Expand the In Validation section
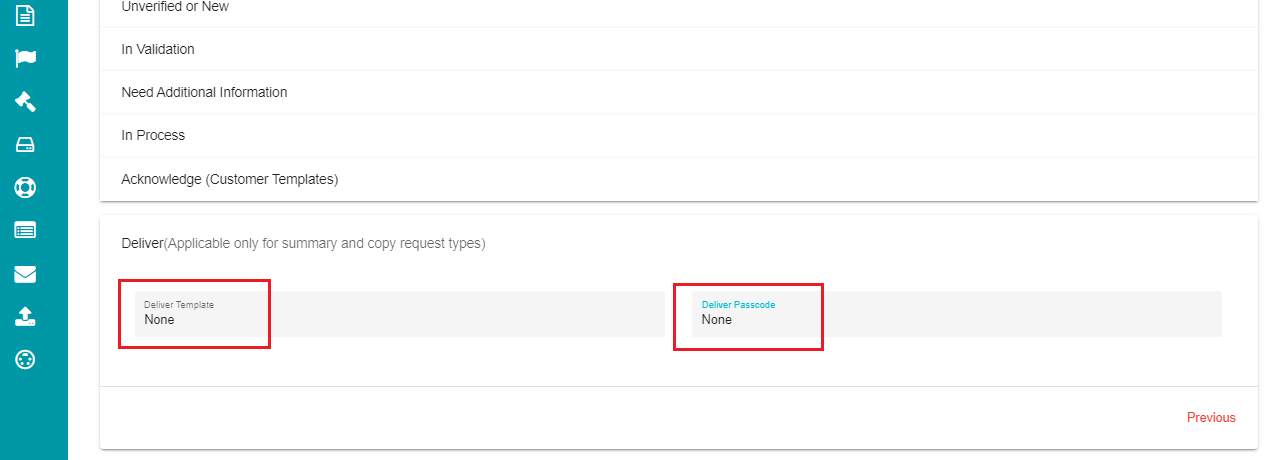1273x460 pixels. click(x=679, y=49)
